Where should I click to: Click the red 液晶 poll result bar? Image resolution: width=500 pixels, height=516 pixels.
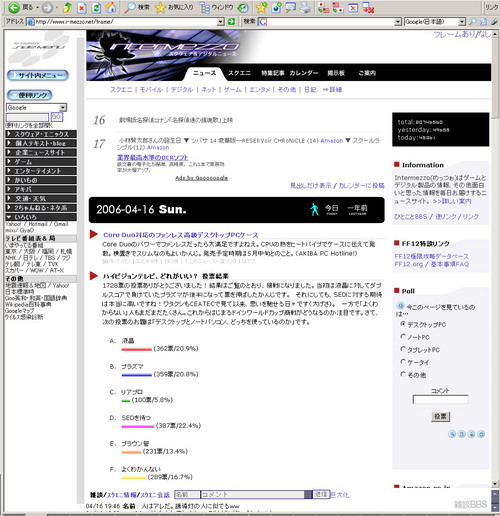tap(137, 349)
